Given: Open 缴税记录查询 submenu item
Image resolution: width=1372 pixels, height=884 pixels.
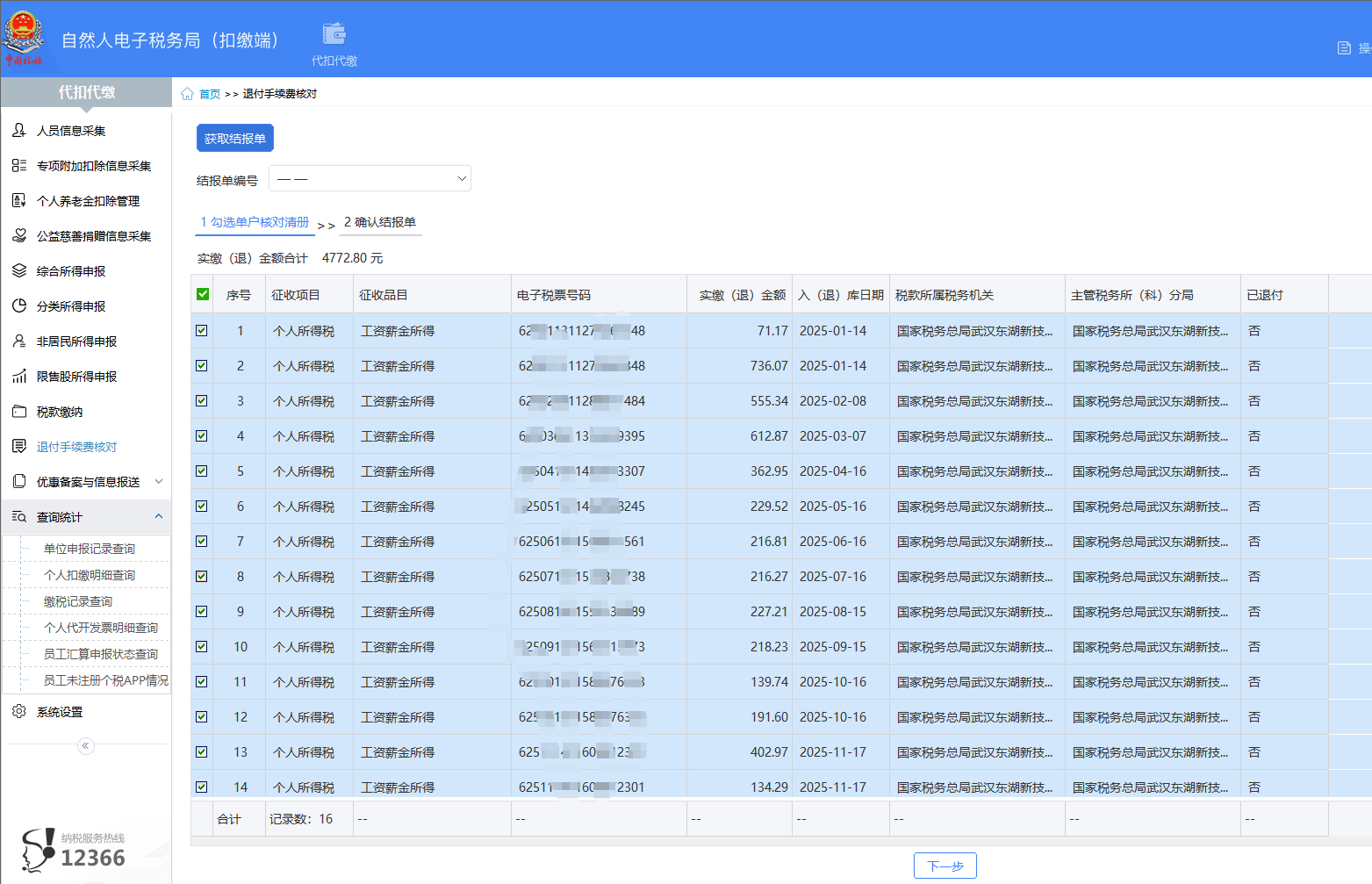Looking at the screenshot, I should (x=78, y=601).
